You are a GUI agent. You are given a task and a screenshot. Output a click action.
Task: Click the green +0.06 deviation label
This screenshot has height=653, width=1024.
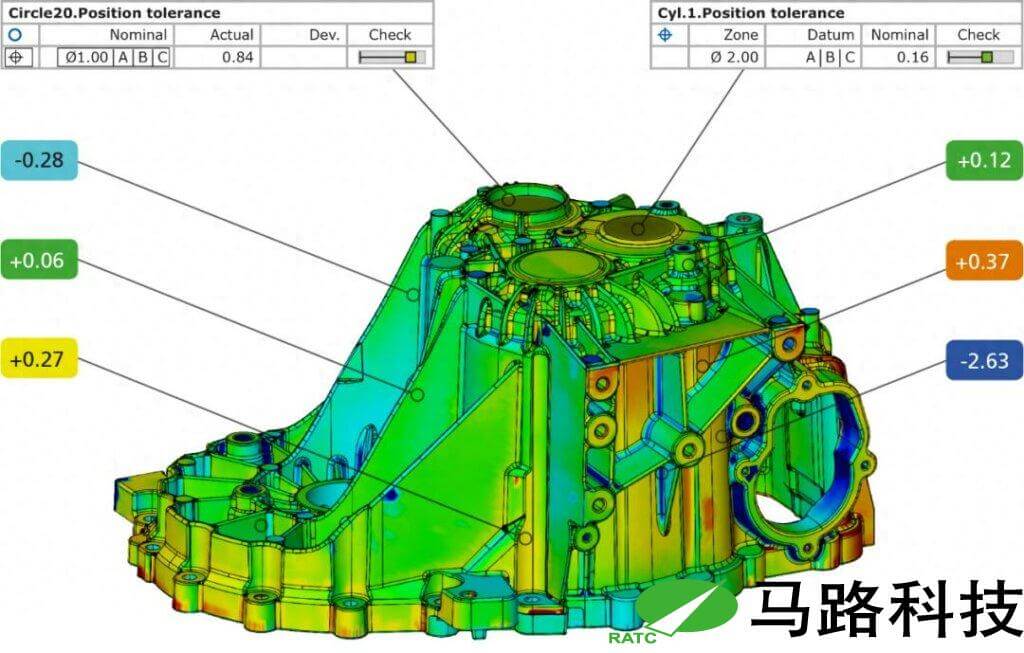pos(39,260)
